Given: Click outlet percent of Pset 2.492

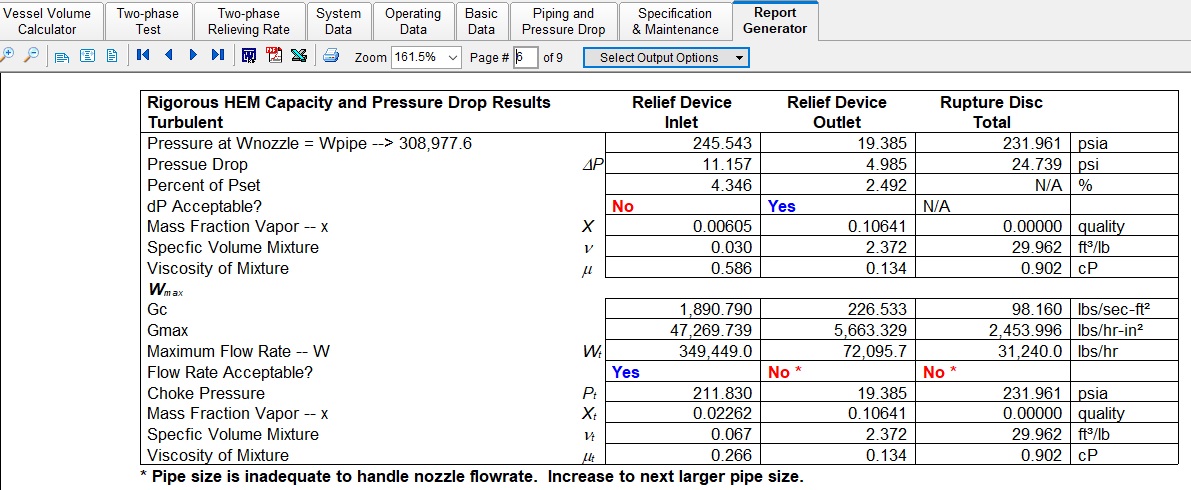Looking at the screenshot, I should tap(884, 185).
